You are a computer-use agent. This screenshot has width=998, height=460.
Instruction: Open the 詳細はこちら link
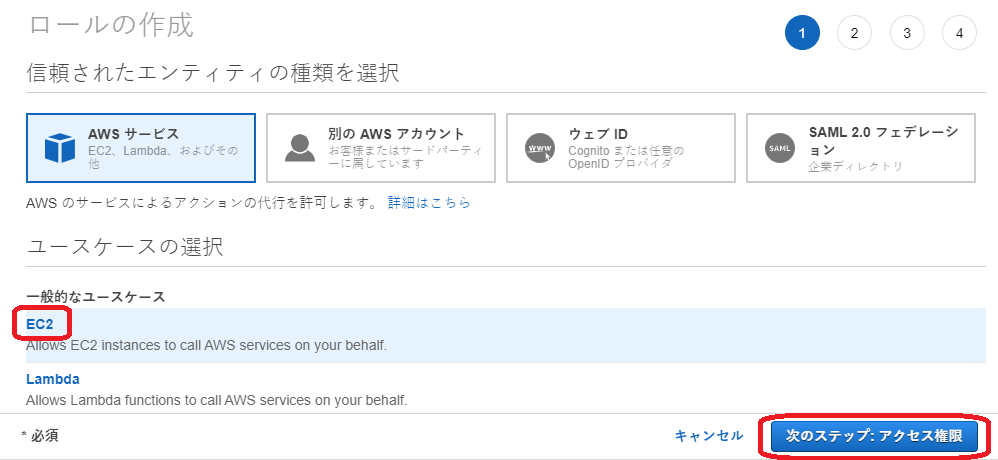(429, 203)
